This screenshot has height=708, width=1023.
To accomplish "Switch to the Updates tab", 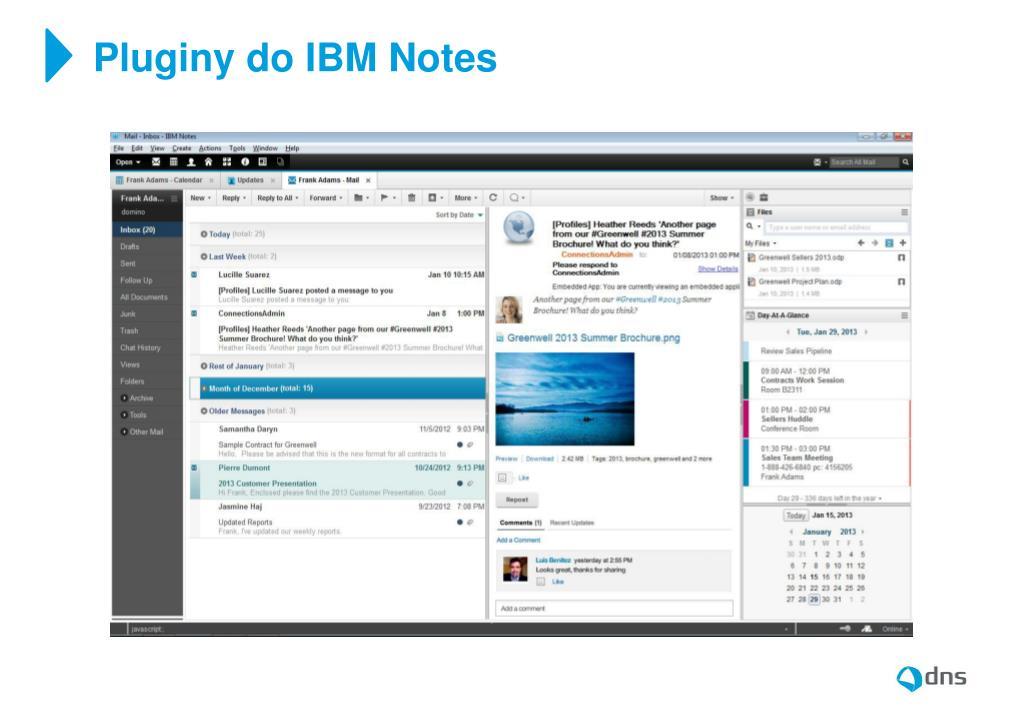I will pos(251,180).
